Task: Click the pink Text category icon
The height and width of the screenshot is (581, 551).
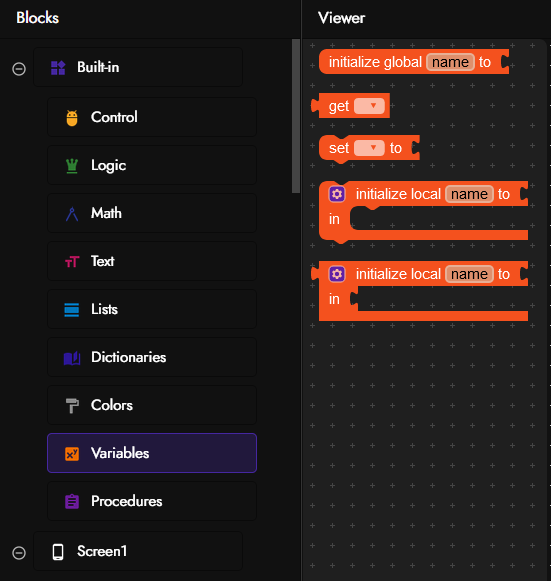Action: point(72,262)
